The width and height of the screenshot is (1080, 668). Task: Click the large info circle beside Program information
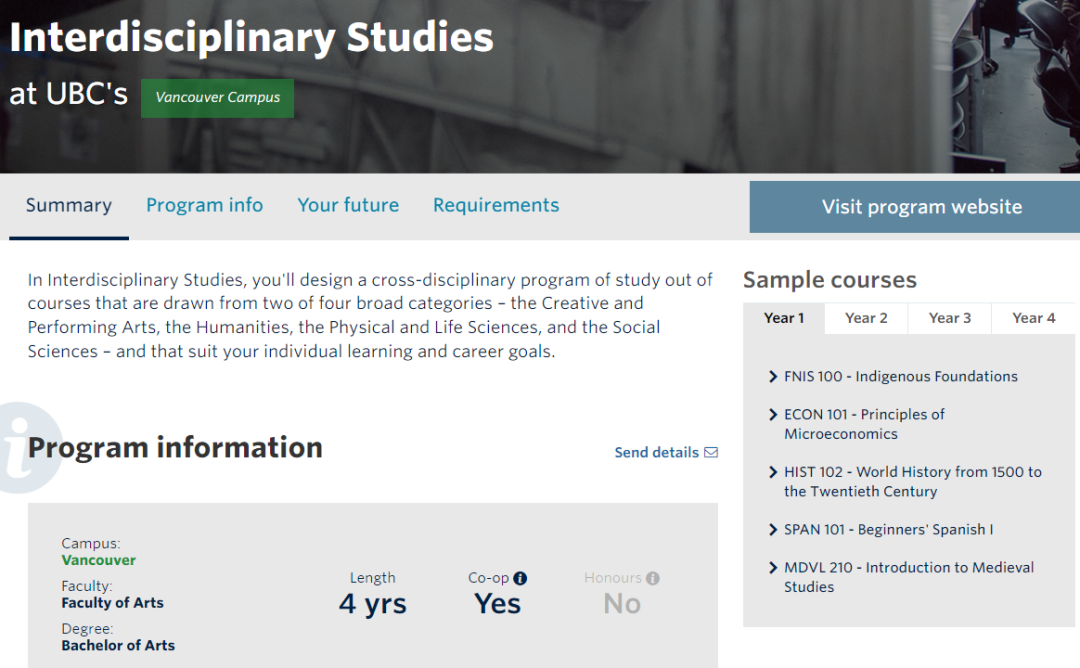tap(22, 448)
